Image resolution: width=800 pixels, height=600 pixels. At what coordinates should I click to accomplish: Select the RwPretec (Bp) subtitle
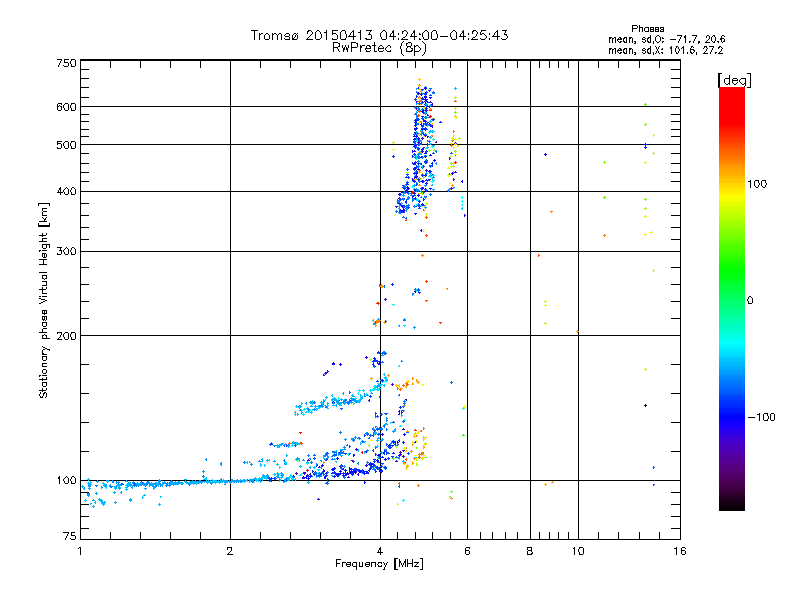379,47
